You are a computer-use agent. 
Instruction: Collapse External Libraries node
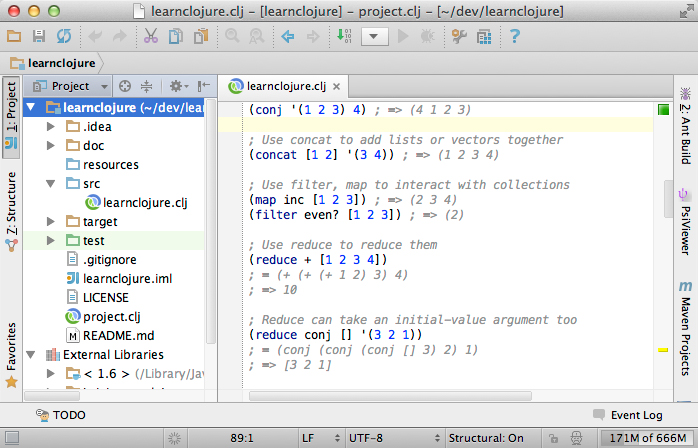(x=31, y=354)
